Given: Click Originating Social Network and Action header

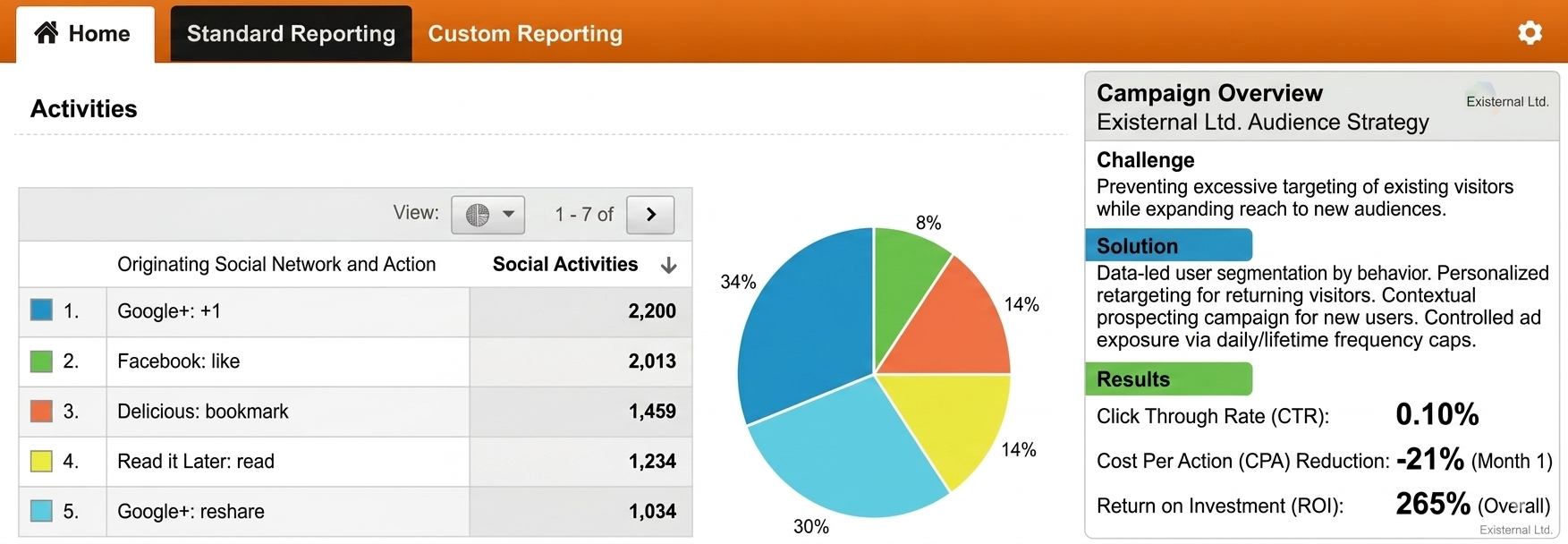Looking at the screenshot, I should pos(276,265).
